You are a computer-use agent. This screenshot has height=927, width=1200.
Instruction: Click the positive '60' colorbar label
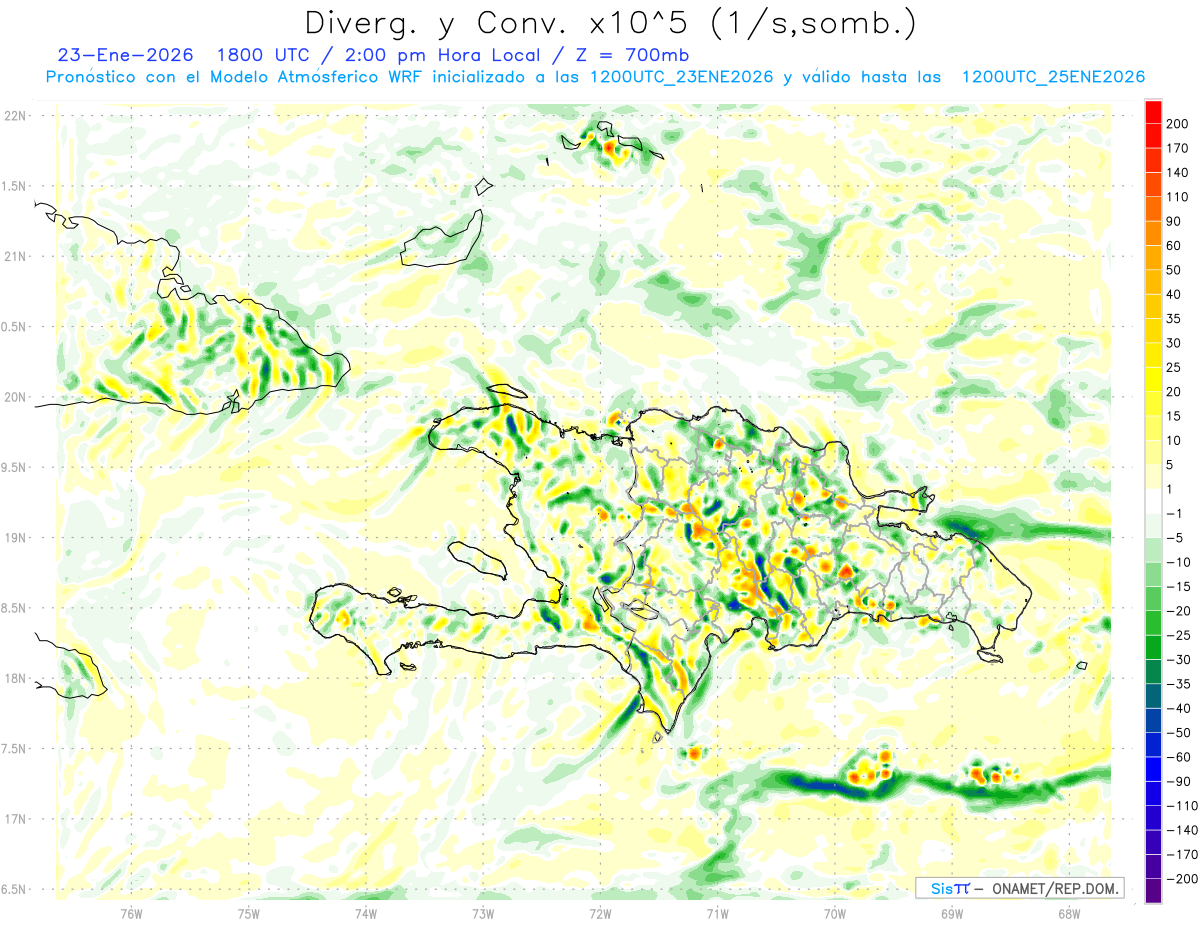(x=1174, y=246)
